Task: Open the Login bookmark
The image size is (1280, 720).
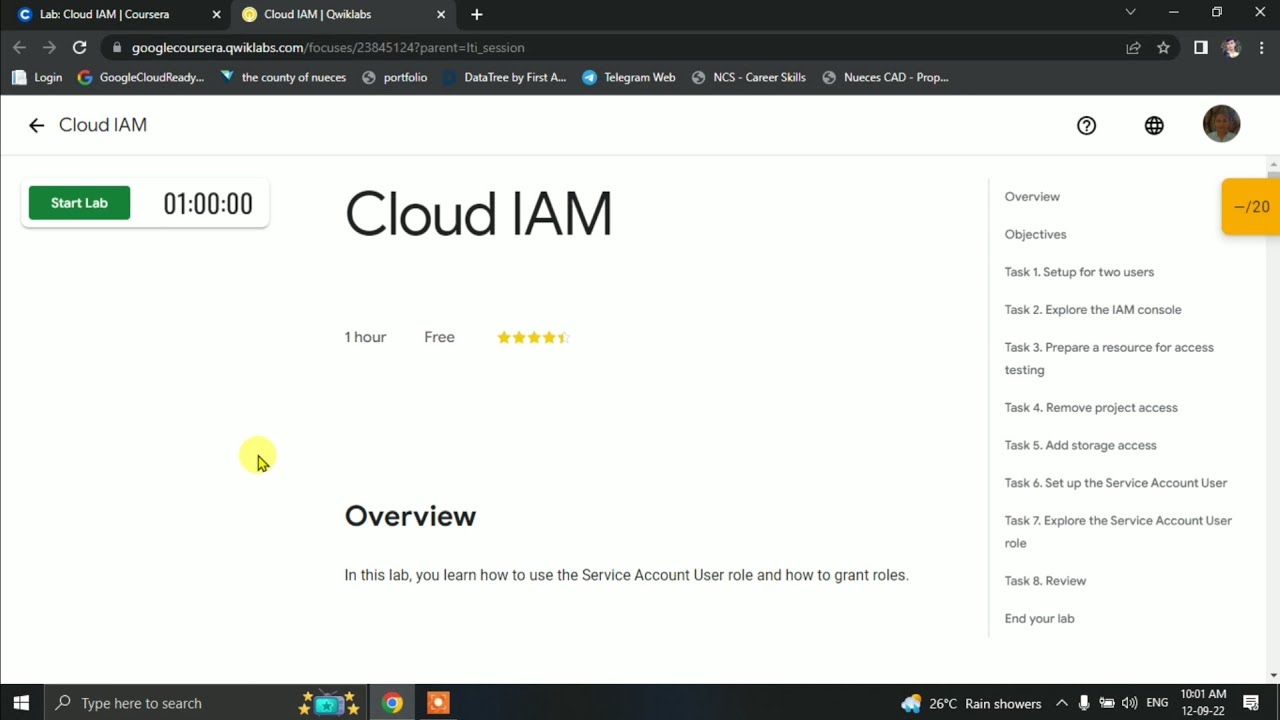Action: 37,77
